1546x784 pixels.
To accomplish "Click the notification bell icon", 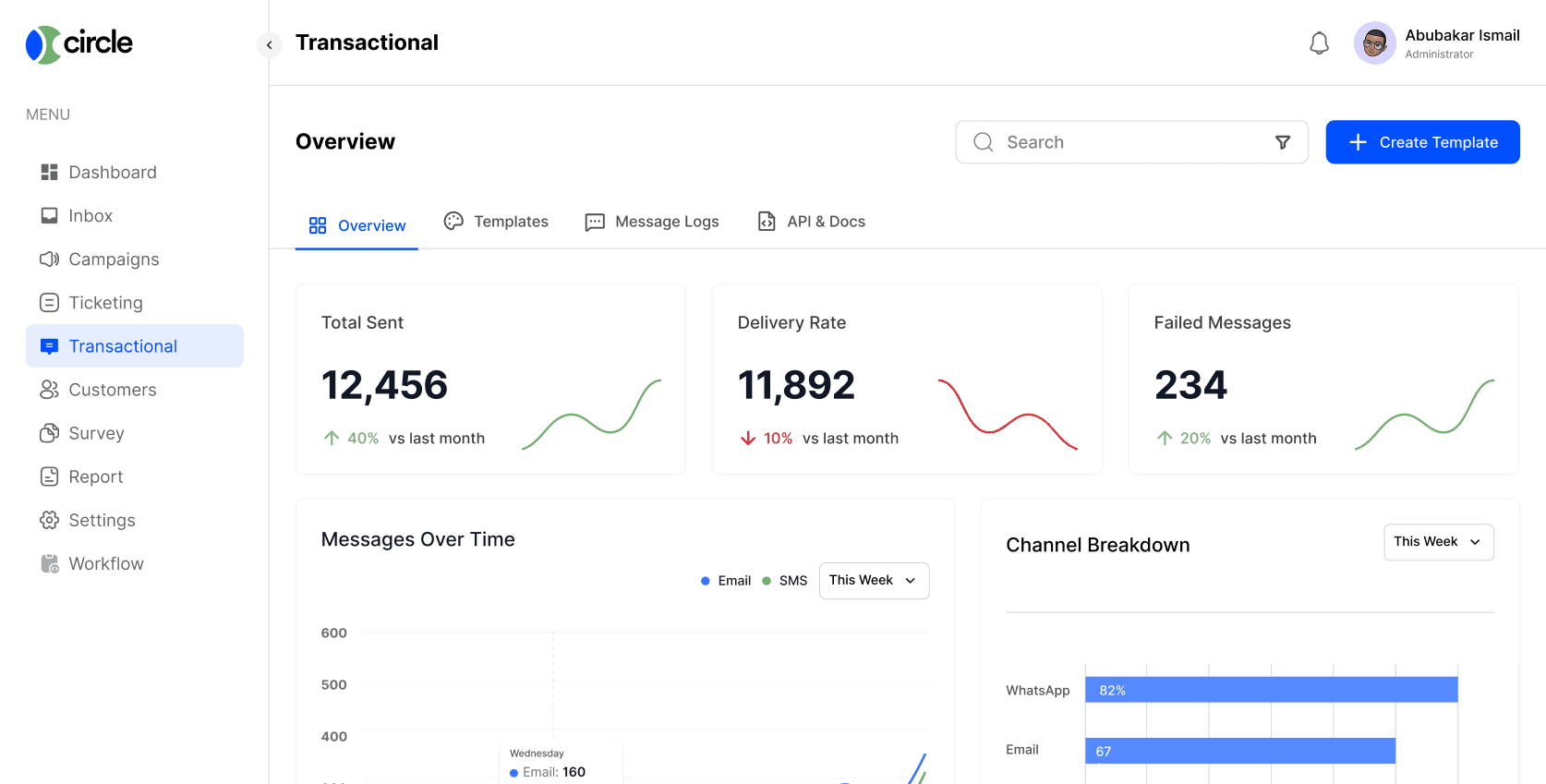I will (1319, 43).
